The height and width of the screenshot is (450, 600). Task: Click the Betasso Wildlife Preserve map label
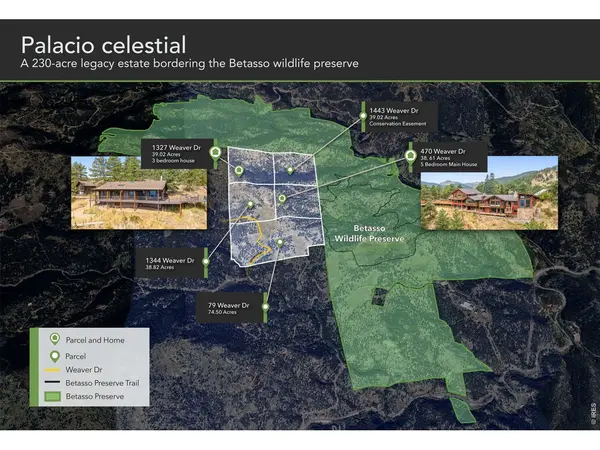point(369,233)
